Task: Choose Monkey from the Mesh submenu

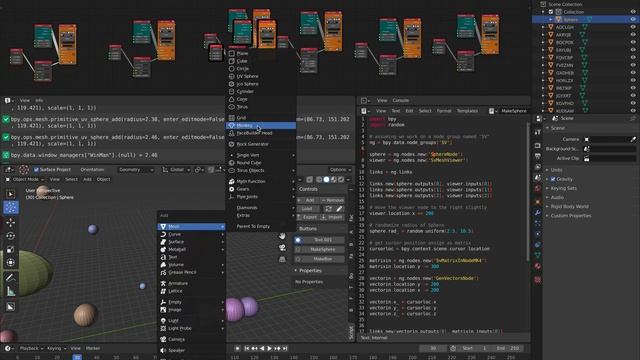Action: (261, 125)
